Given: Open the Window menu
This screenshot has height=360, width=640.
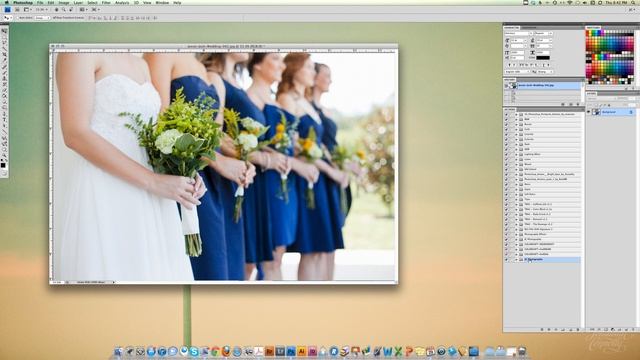Looking at the screenshot, I should pos(162,2).
